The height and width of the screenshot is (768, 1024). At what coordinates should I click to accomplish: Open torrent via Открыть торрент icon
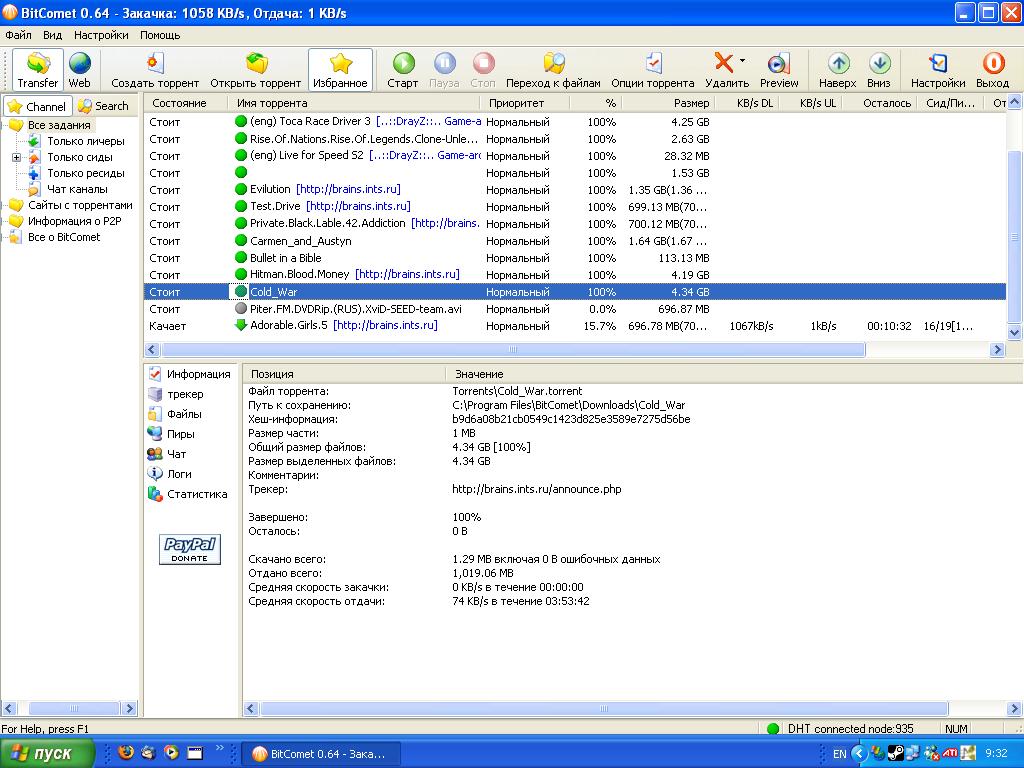pyautogui.click(x=256, y=64)
